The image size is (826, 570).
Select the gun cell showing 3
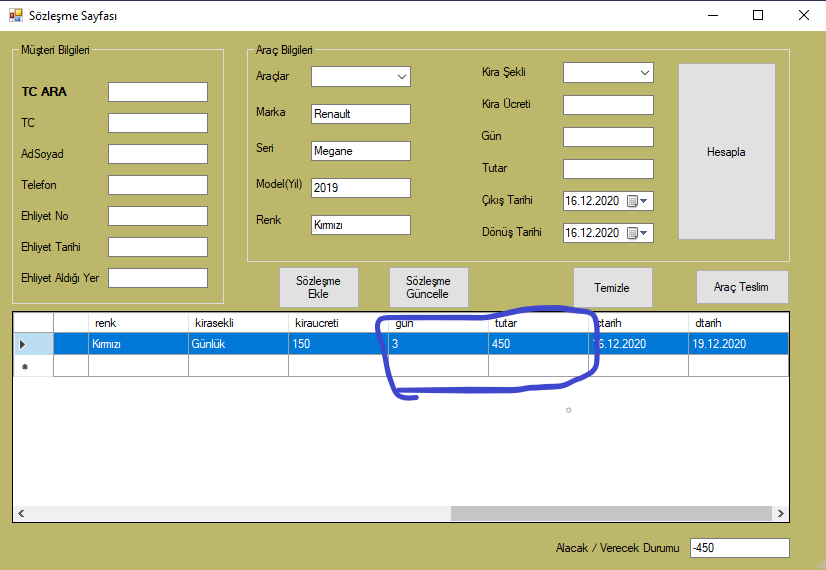[439, 345]
